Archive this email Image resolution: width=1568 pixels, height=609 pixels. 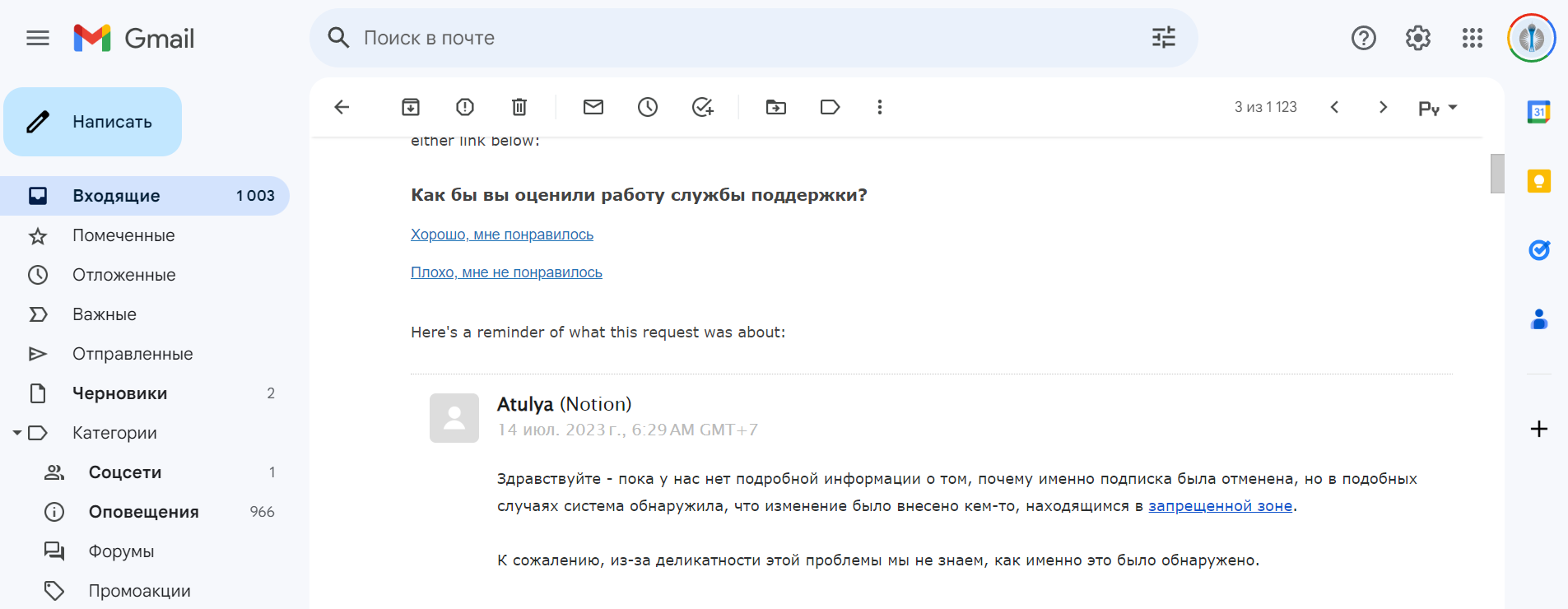[x=410, y=107]
